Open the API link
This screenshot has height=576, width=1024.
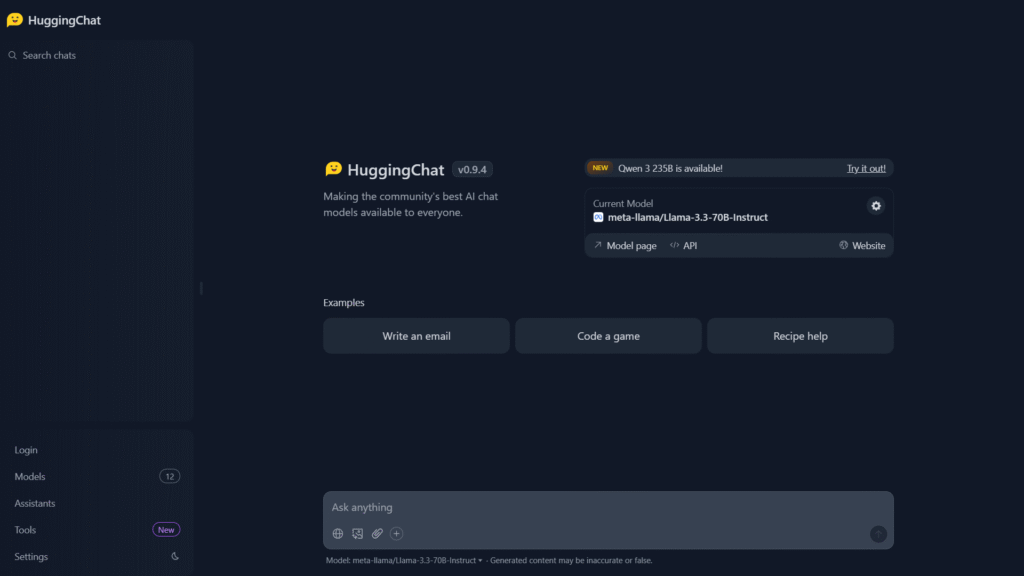pos(683,246)
